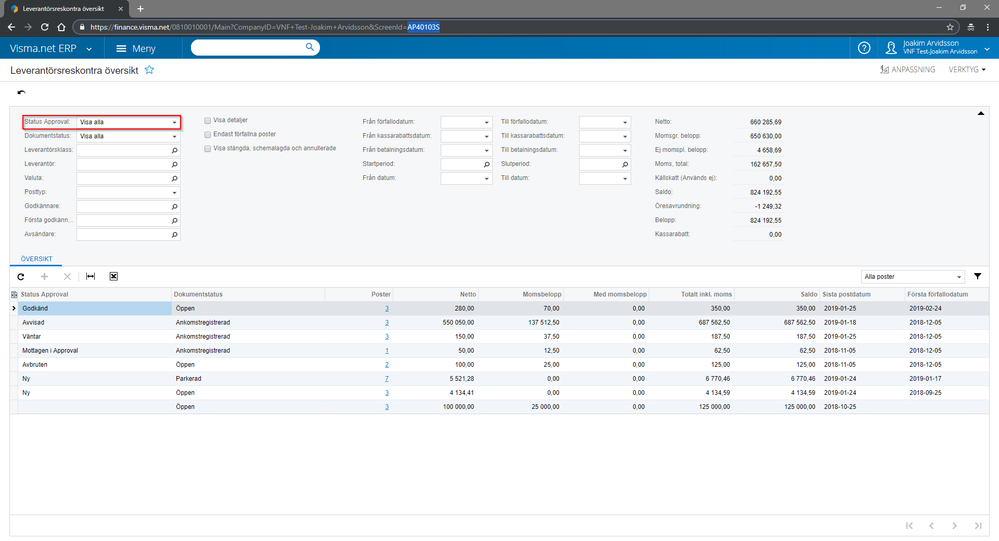Open poster link 7 in Parkerad row
This screenshot has height=541, width=999.
[386, 379]
